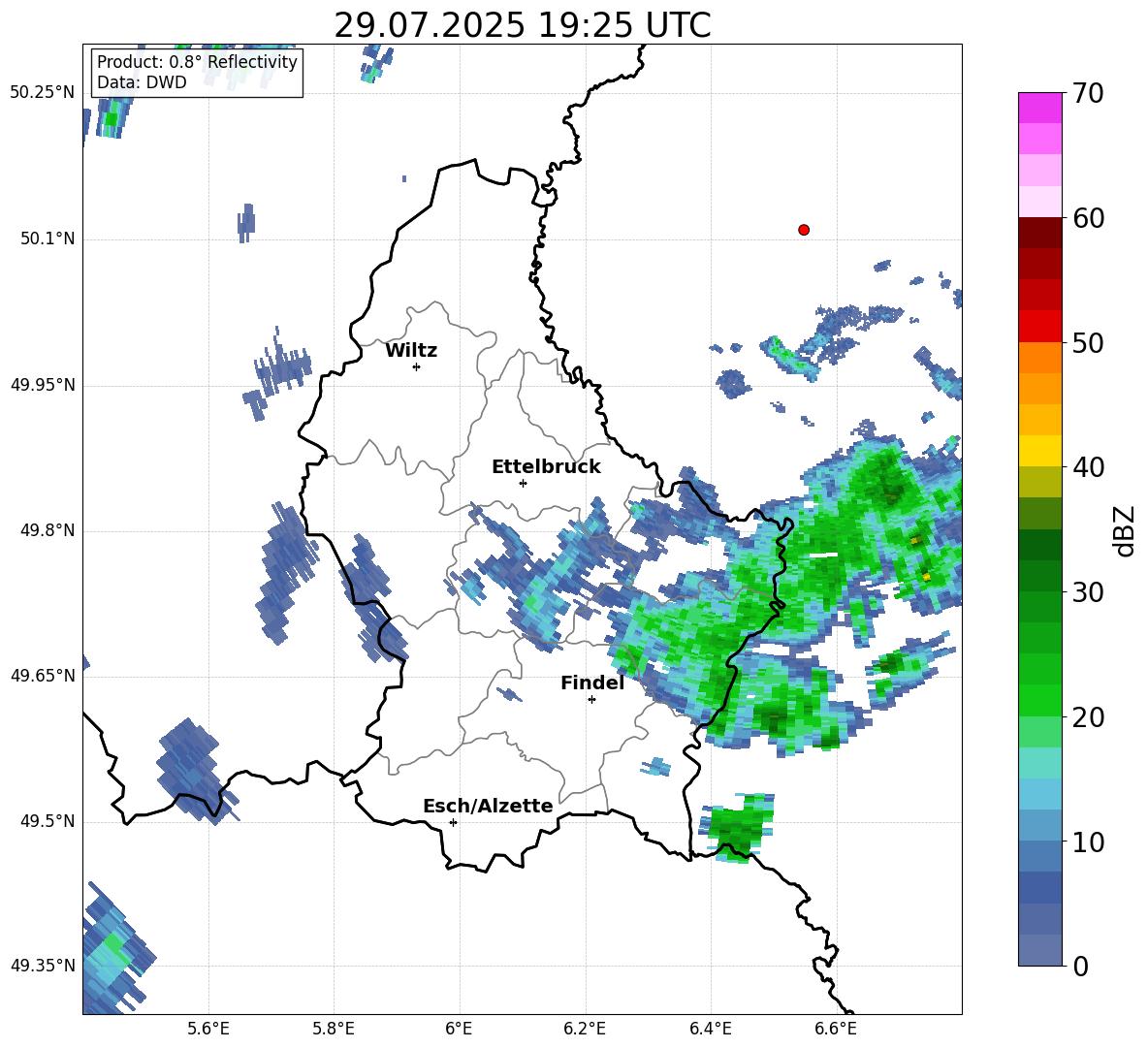This screenshot has height=1048, width=1148.
Task: Click the 40 value on the colorbar
Action: pyautogui.click(x=1087, y=467)
